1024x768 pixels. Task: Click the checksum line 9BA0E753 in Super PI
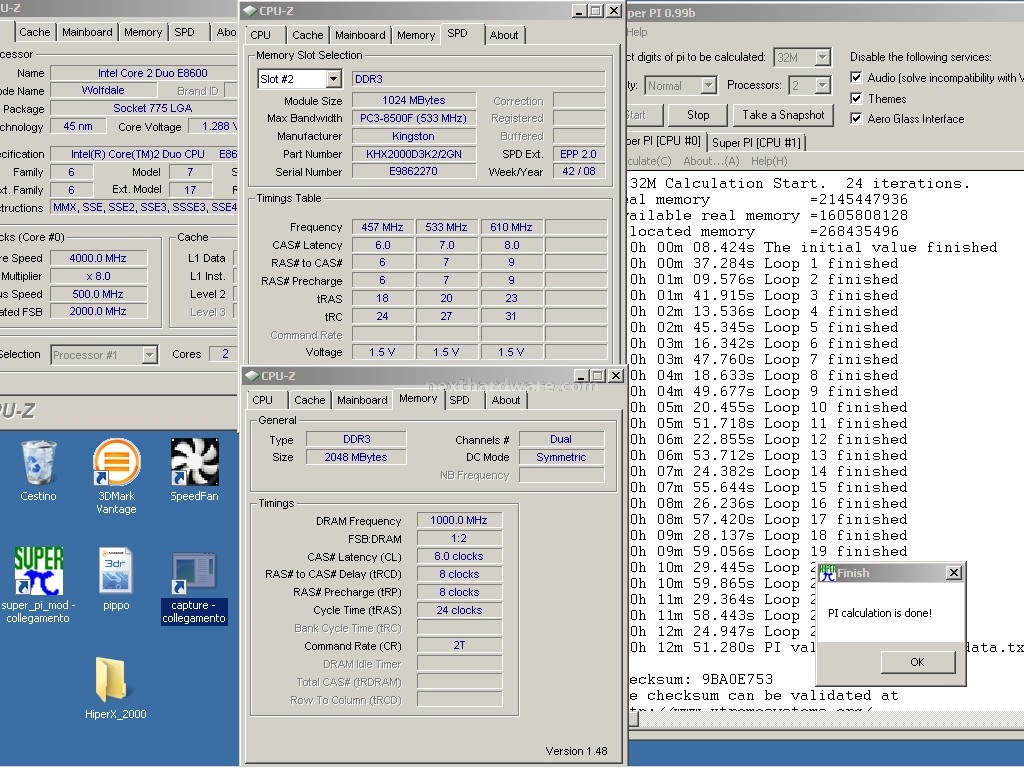[700, 679]
